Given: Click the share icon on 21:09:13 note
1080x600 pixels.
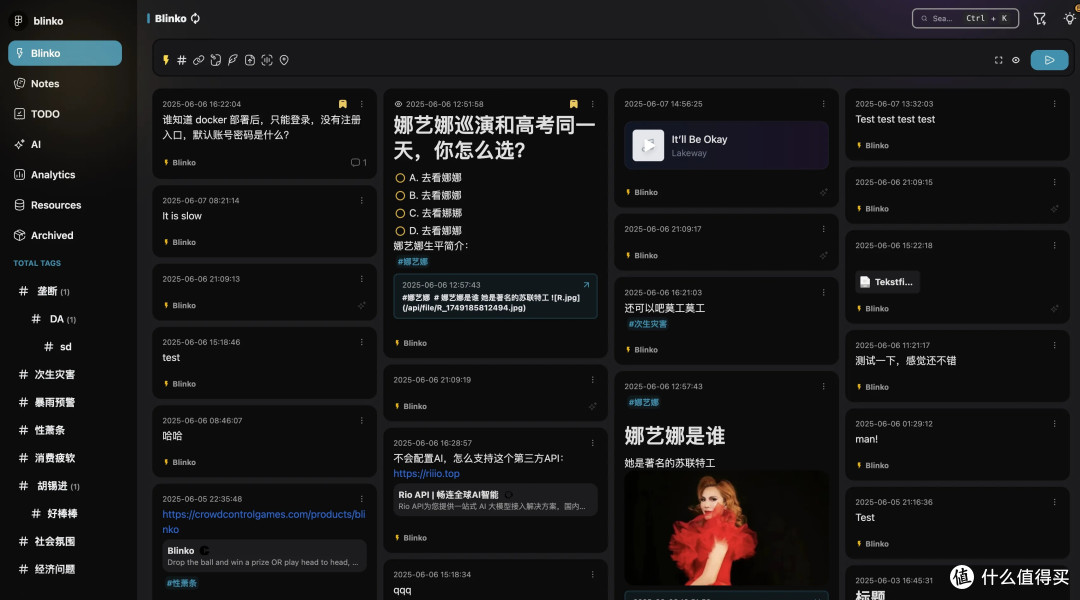Looking at the screenshot, I should [x=362, y=305].
